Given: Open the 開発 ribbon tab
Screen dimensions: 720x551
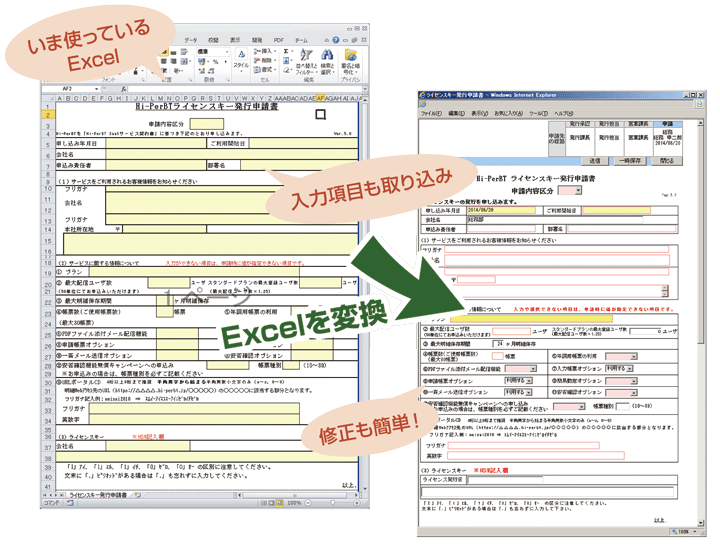Looking at the screenshot, I should coord(257,40).
